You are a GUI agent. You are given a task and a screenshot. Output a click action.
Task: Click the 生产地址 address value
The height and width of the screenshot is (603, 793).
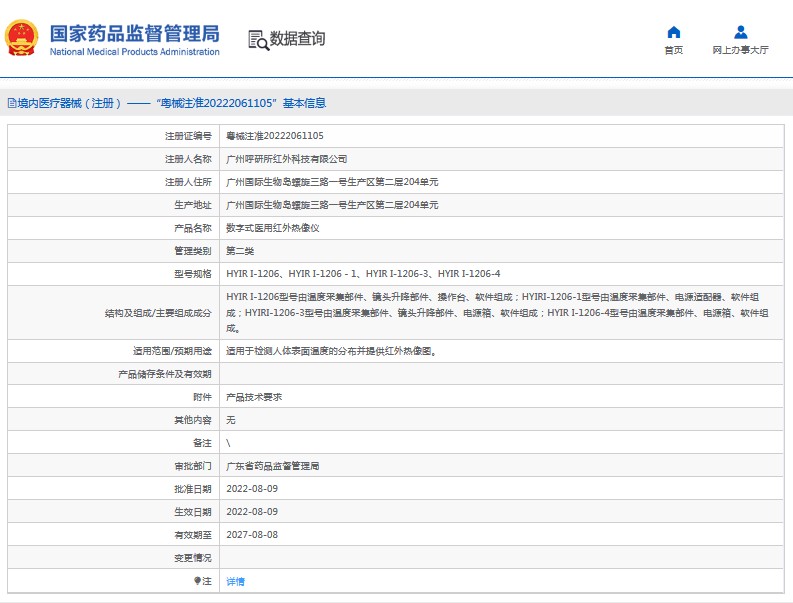coord(332,205)
